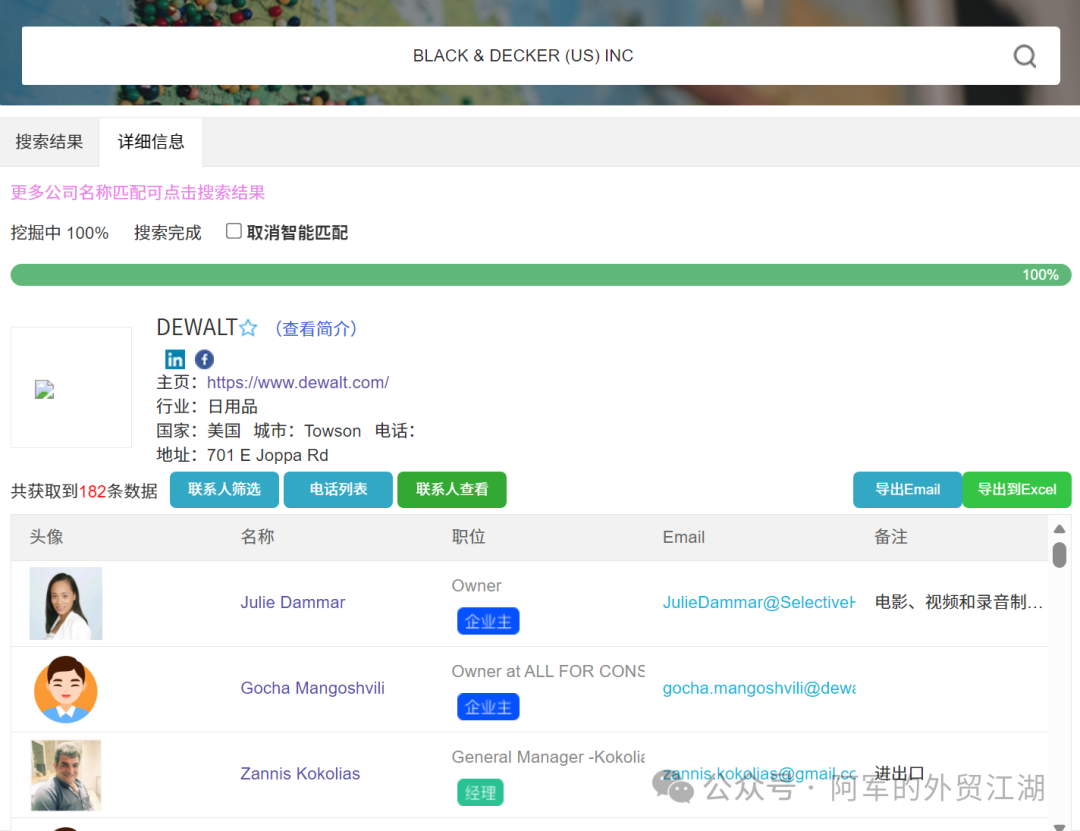The image size is (1080, 831).
Task: Open the dewalt.com homepage link
Action: tap(298, 382)
